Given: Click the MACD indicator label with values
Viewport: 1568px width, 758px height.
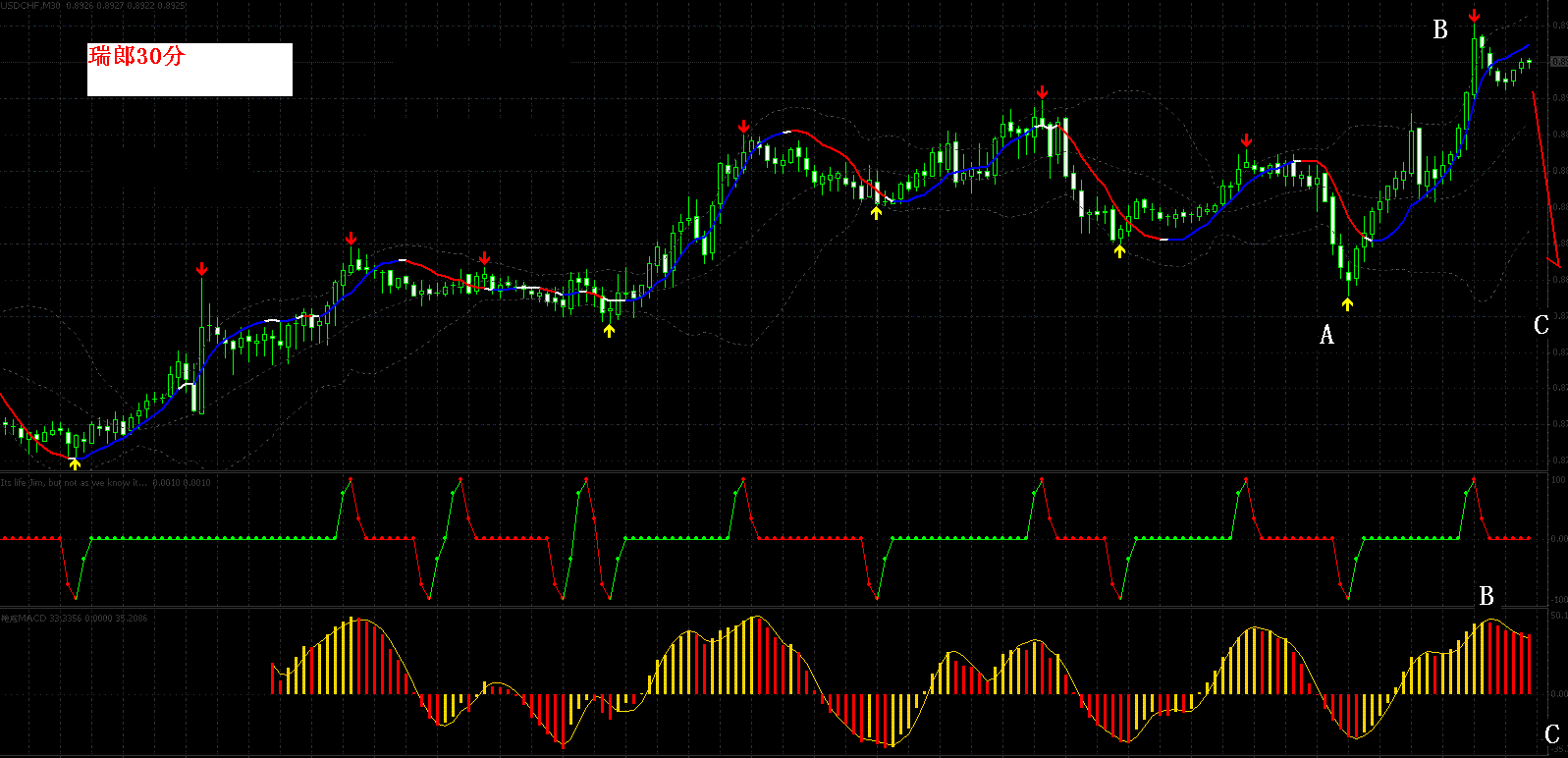Looking at the screenshot, I should pos(75,619).
